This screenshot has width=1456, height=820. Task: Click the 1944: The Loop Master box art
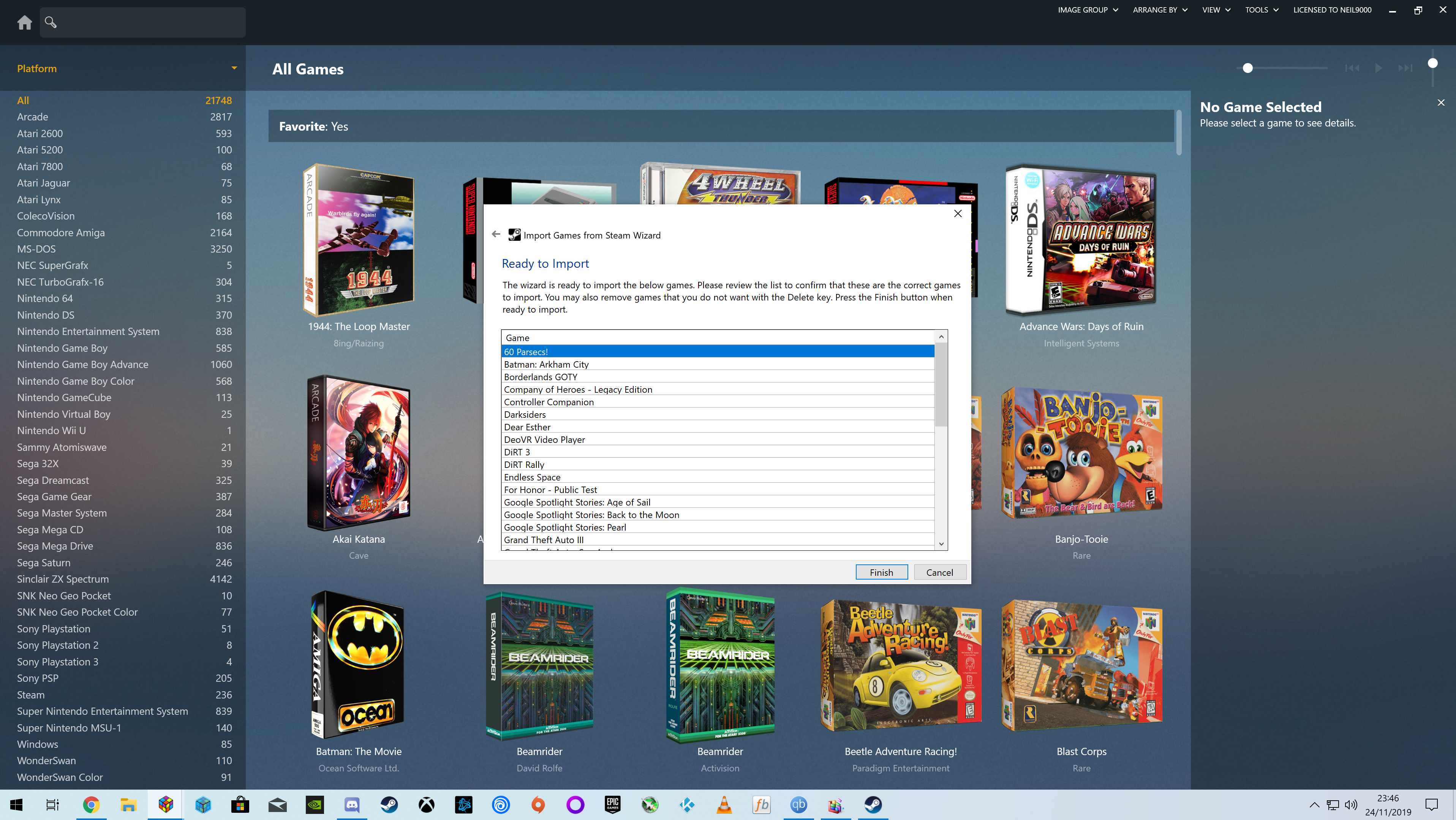[x=359, y=240]
